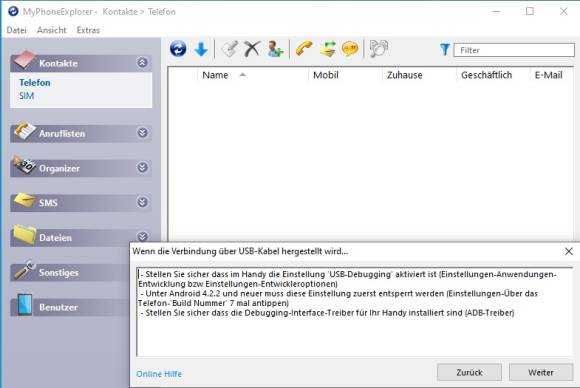Click the MyPhoneExplorer app logo icon
The width and height of the screenshot is (580, 388).
[x=13, y=11]
